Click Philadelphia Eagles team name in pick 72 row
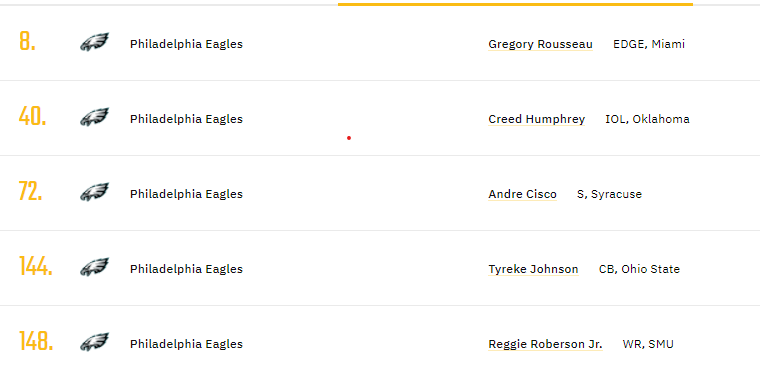The image size is (760, 379). click(x=186, y=194)
